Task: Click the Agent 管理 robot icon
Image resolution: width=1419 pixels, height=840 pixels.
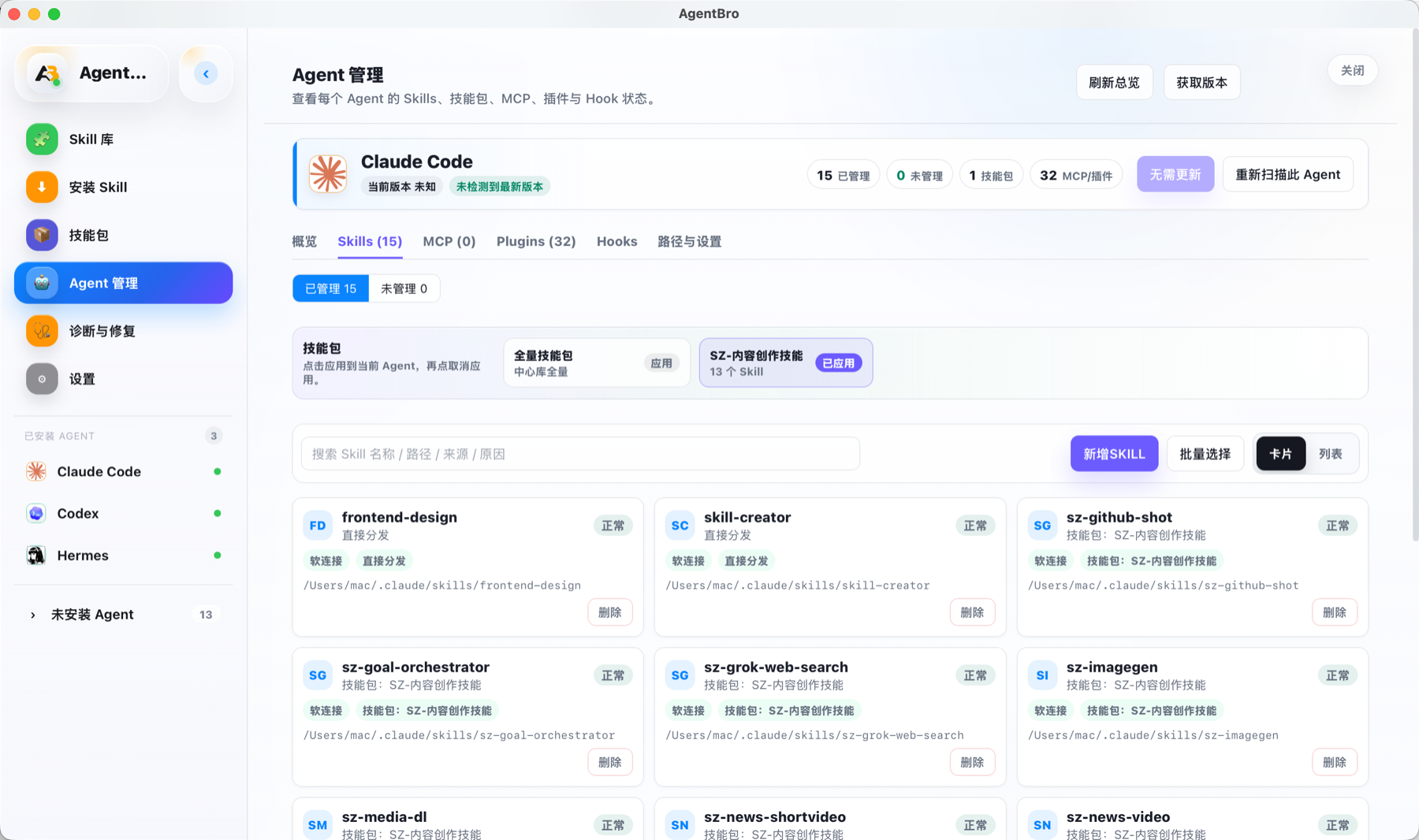Action: (x=42, y=283)
